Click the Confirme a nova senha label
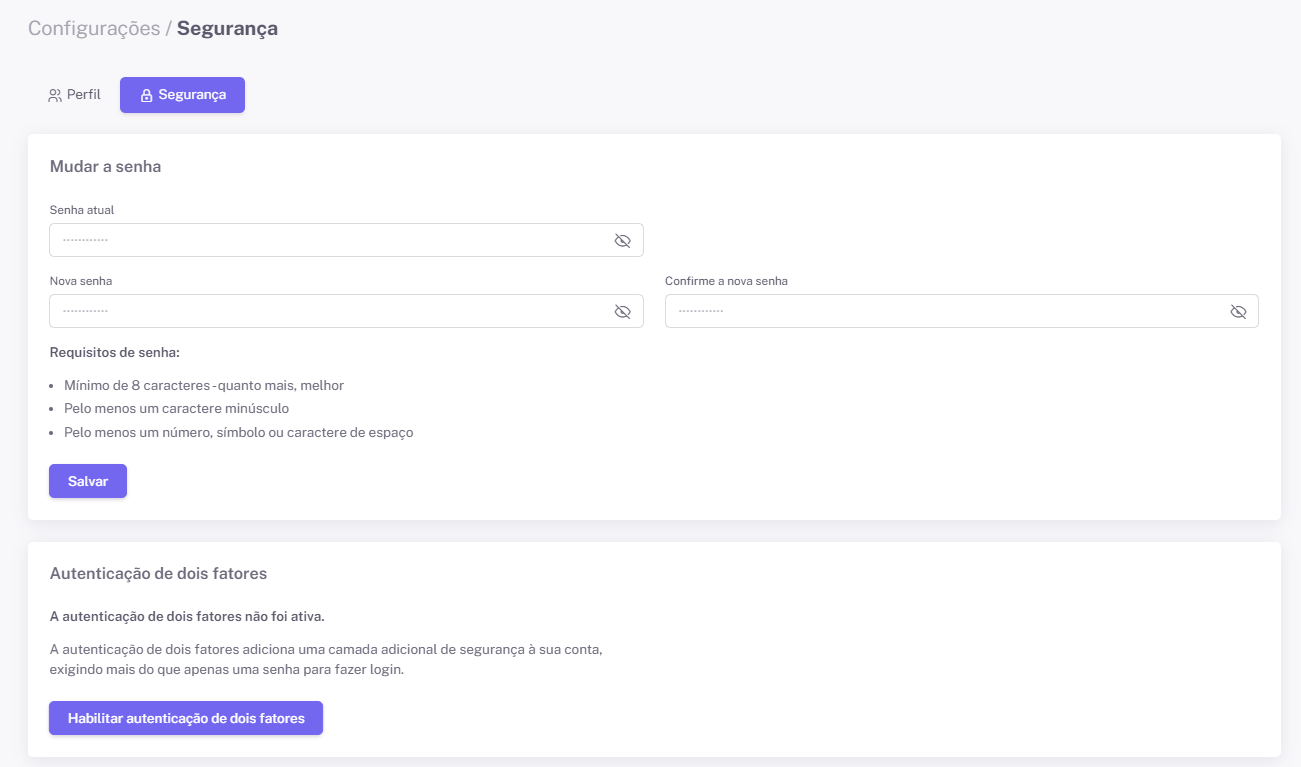The height and width of the screenshot is (767, 1301). click(726, 281)
